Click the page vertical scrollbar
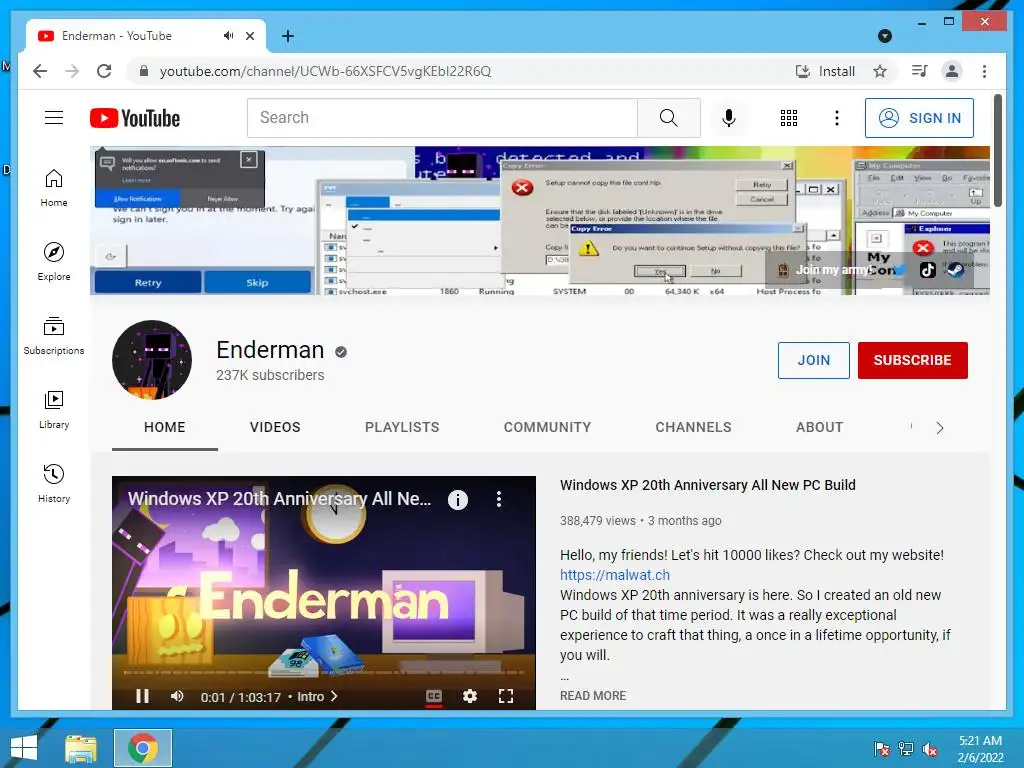This screenshot has width=1024, height=768. pyautogui.click(x=998, y=151)
